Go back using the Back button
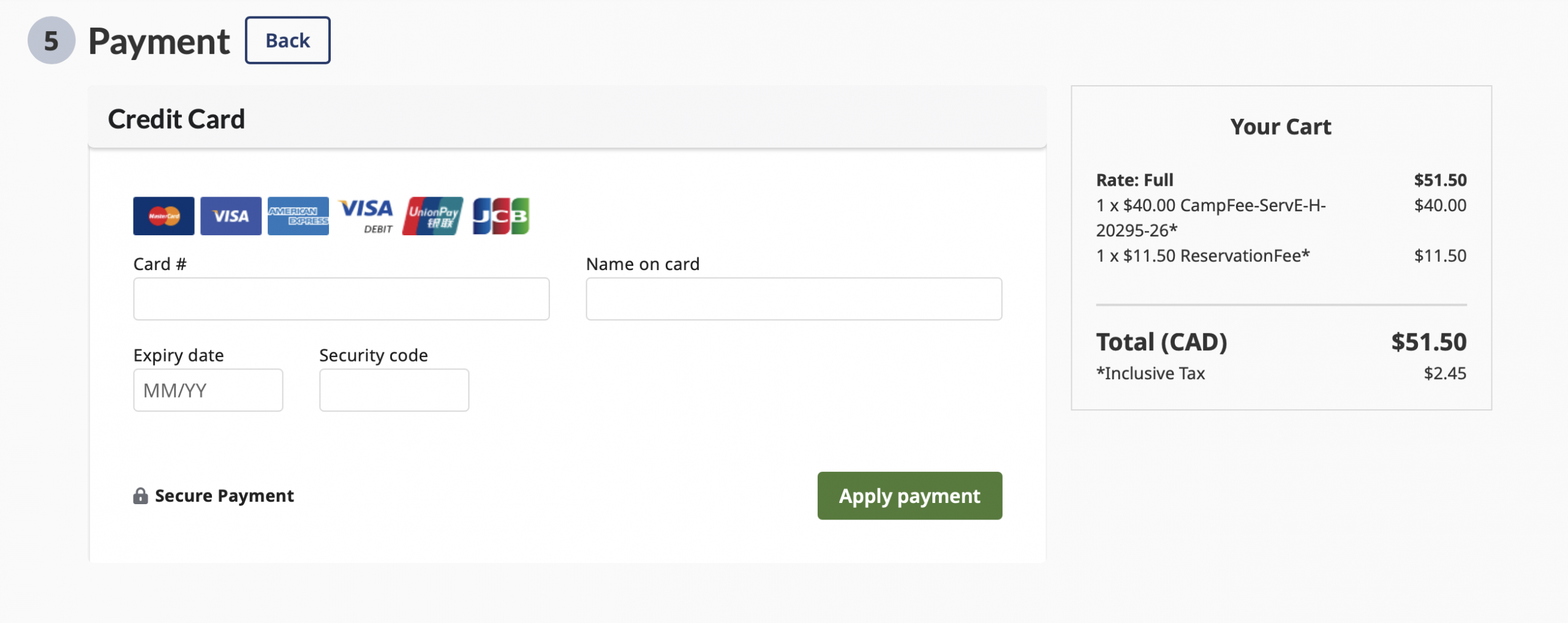 (x=287, y=40)
